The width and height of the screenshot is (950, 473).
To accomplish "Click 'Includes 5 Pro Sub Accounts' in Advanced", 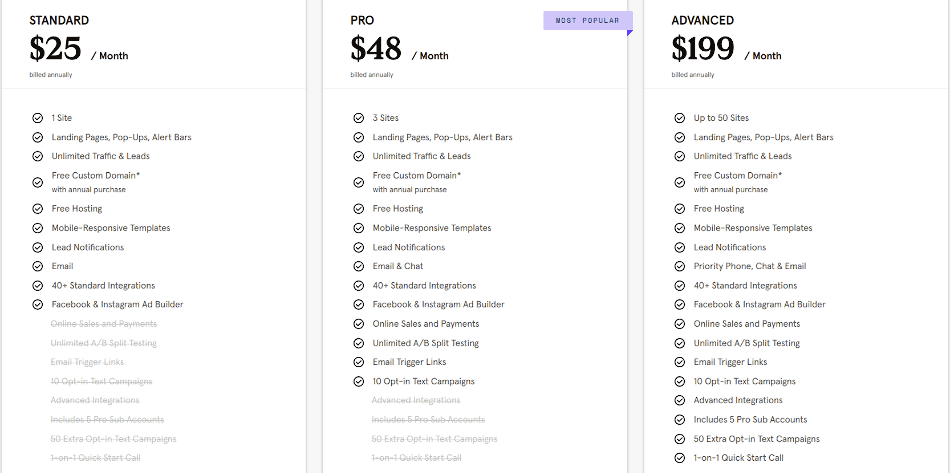I will tap(750, 420).
